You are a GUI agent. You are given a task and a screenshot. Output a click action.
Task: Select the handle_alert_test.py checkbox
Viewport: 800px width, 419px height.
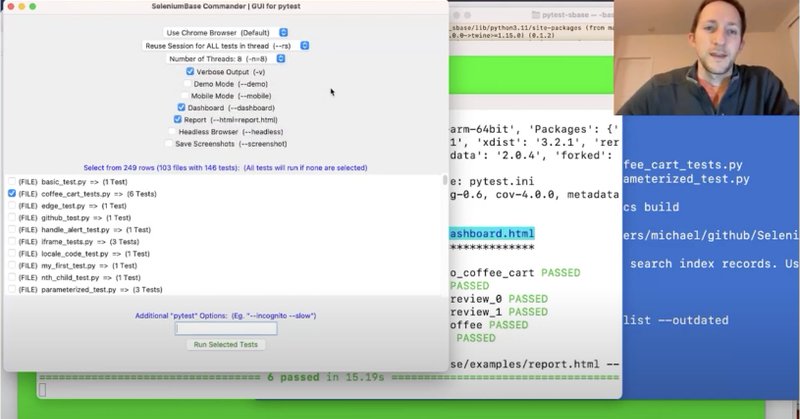pos(12,230)
